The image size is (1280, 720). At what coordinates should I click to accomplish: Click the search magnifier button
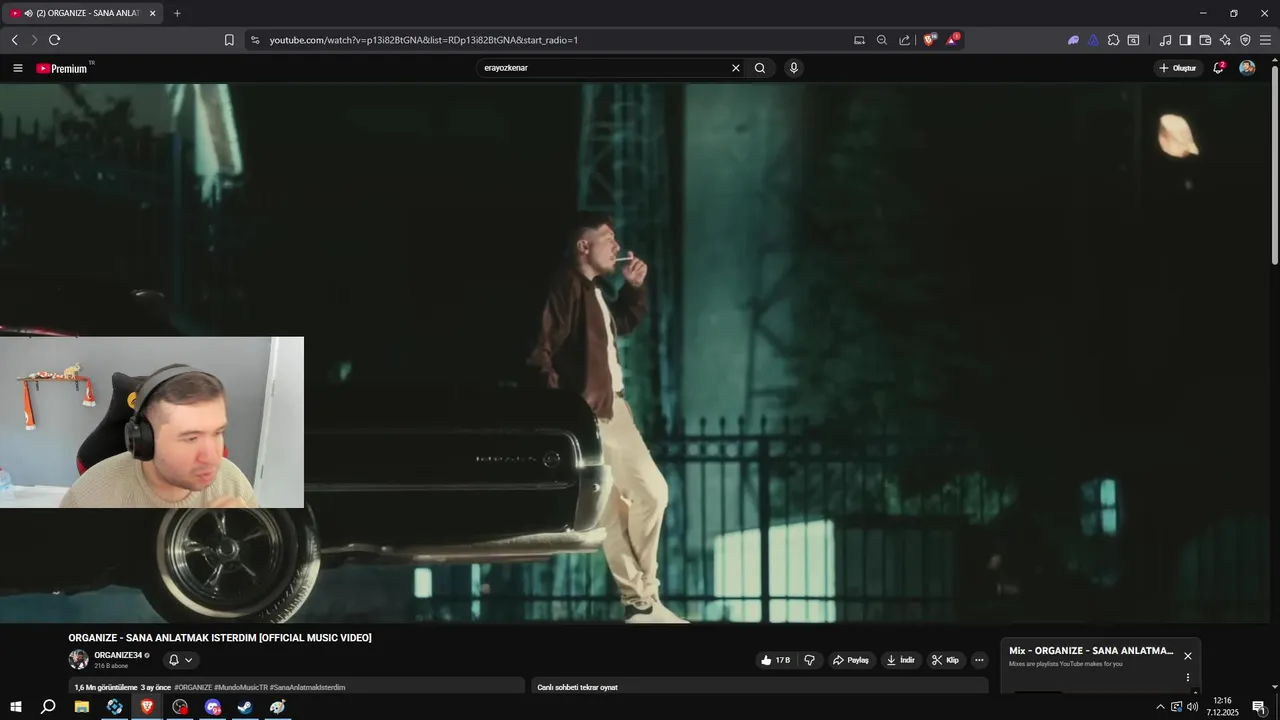760,68
